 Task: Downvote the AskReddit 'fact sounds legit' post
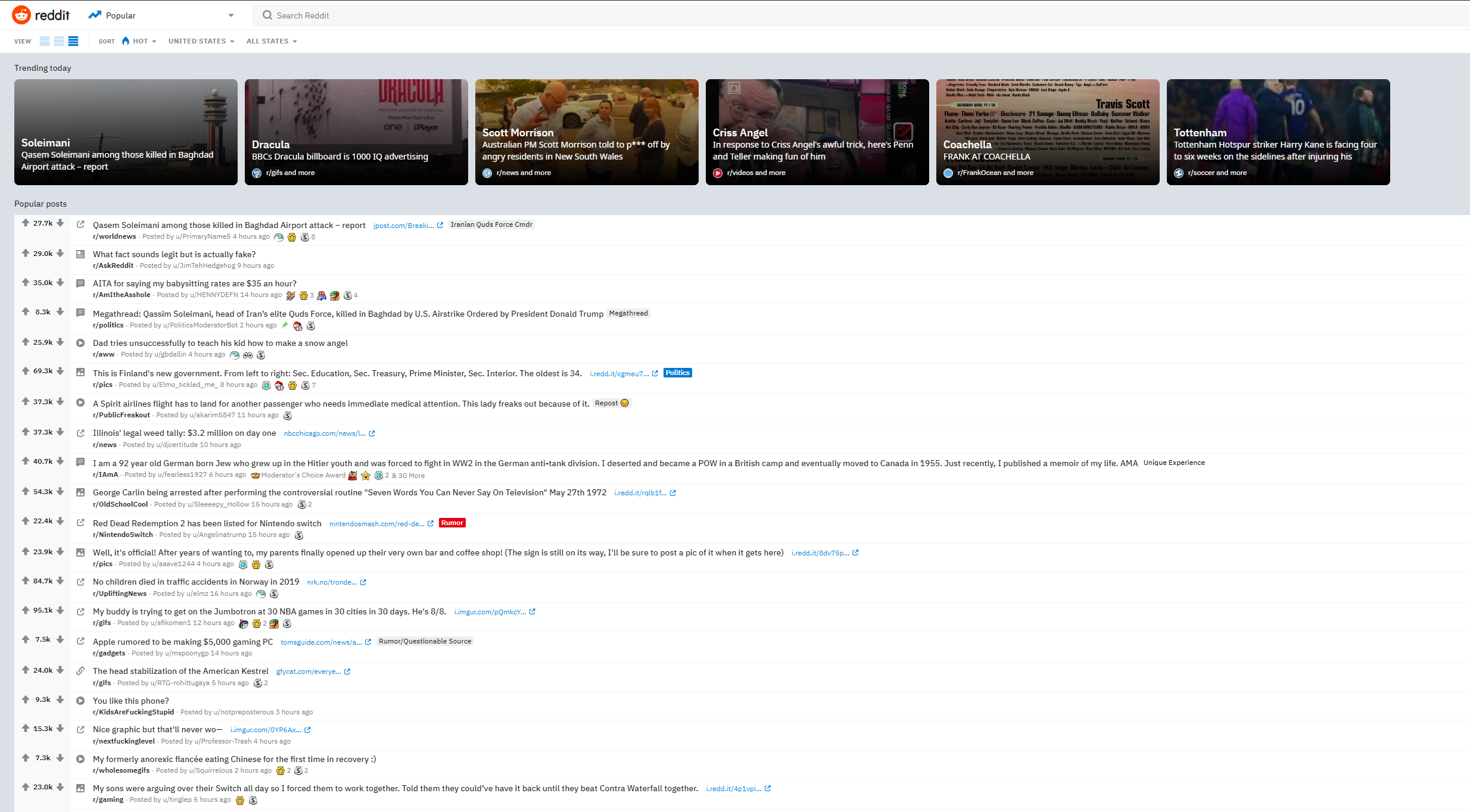[60, 253]
